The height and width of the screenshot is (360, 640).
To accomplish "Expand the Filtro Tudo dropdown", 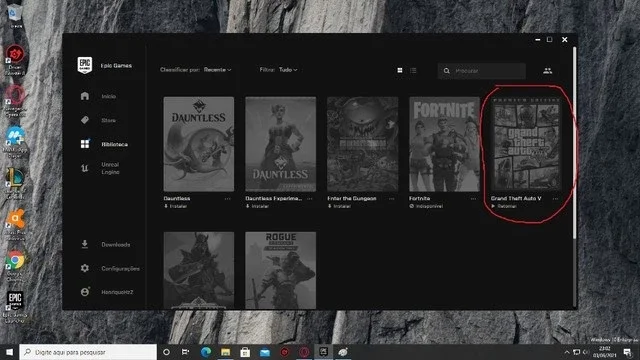I will pos(288,70).
